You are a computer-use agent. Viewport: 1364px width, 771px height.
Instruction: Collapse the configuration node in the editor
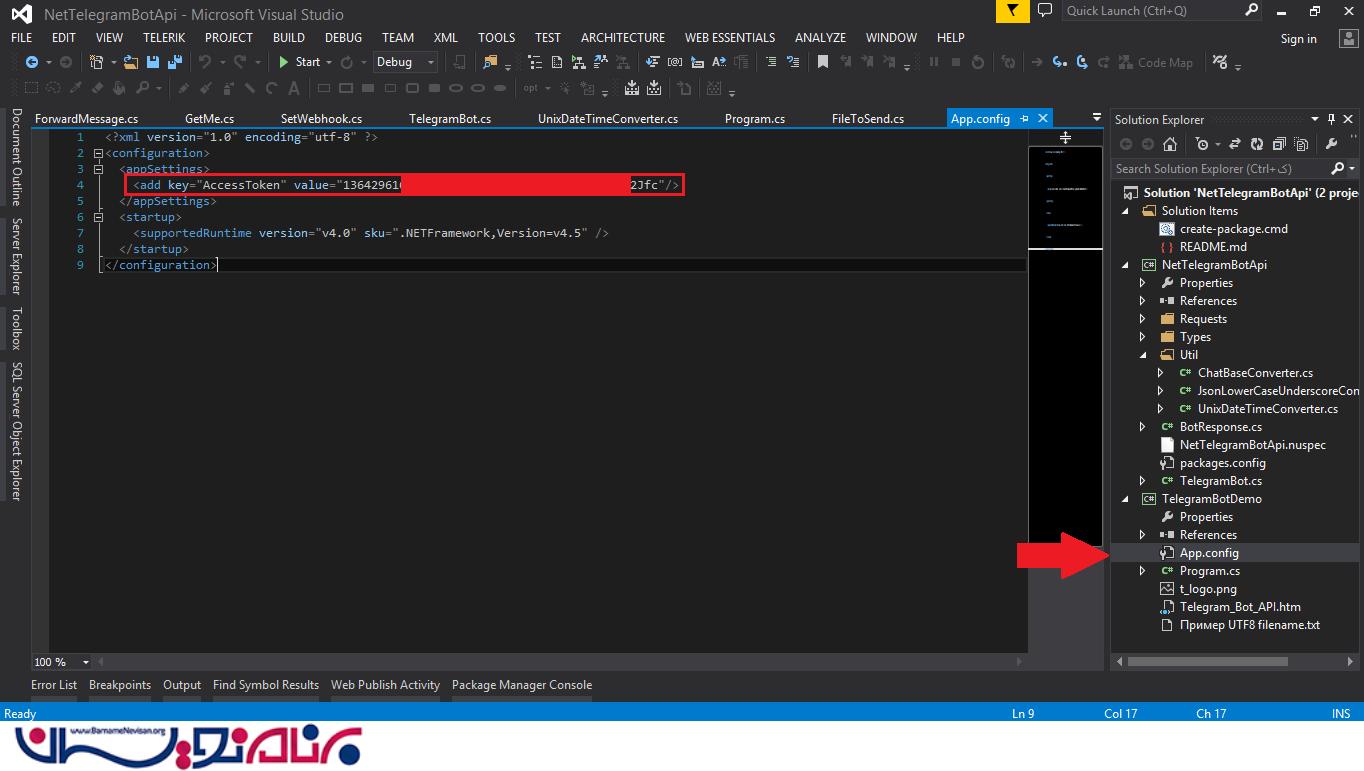pos(97,153)
